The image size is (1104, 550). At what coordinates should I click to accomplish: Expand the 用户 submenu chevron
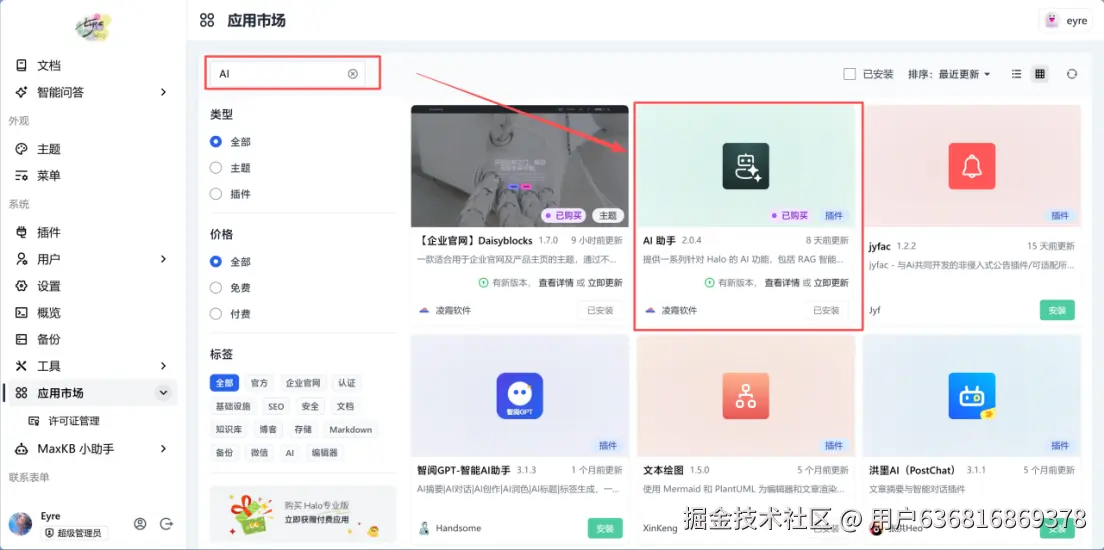tap(163, 259)
